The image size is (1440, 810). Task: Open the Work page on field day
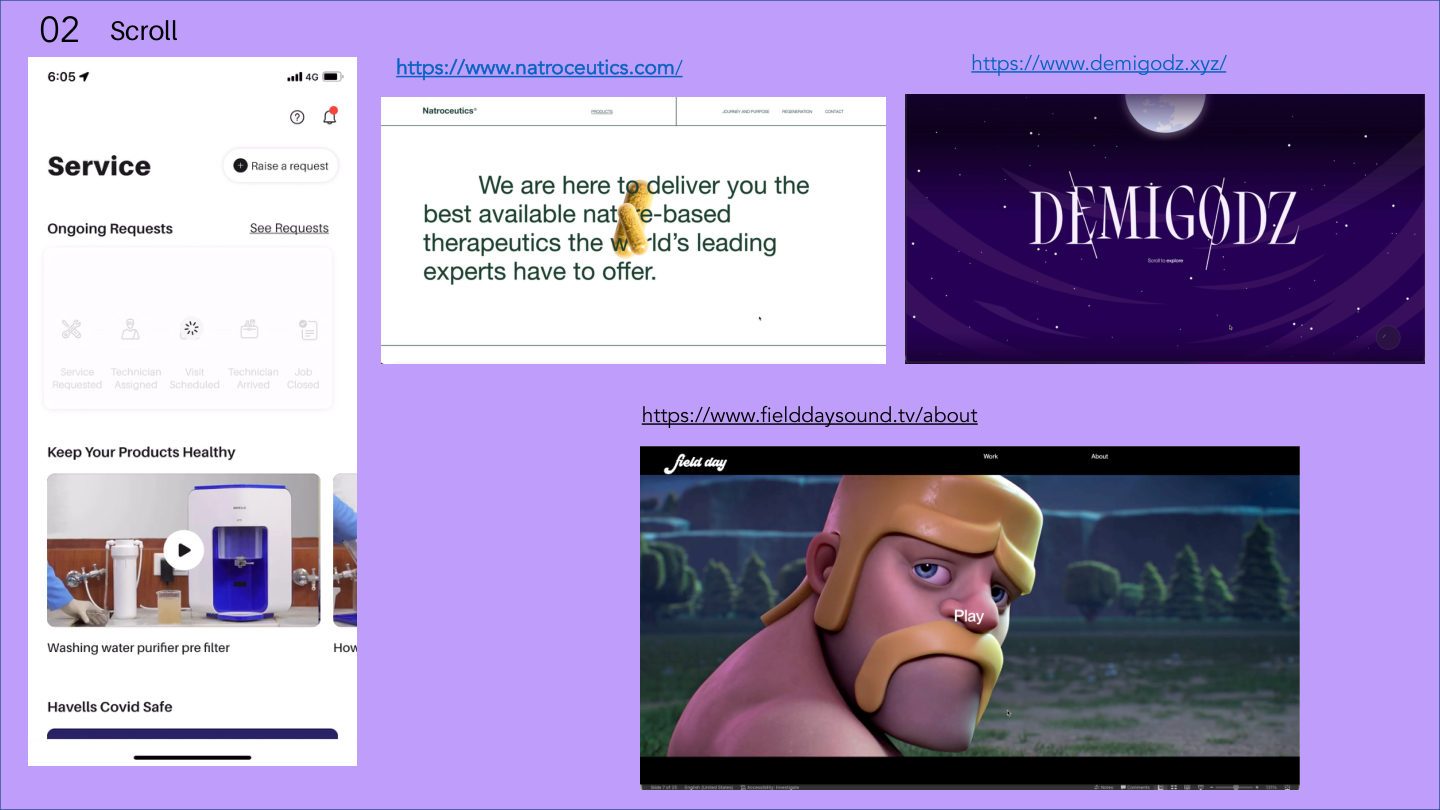[990, 457]
